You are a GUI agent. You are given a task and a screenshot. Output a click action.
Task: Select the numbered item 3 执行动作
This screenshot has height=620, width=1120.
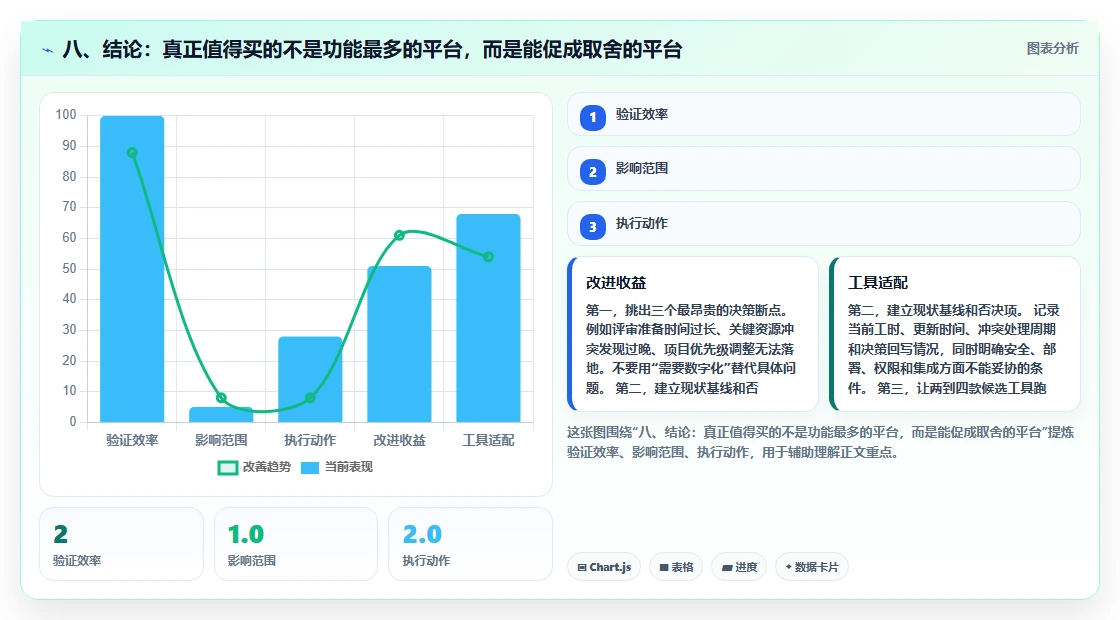[x=824, y=224]
